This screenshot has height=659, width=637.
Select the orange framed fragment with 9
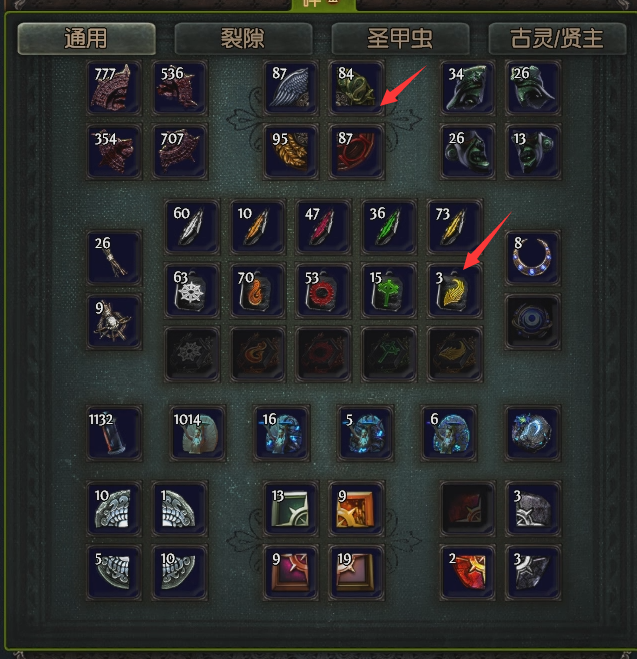click(x=356, y=509)
